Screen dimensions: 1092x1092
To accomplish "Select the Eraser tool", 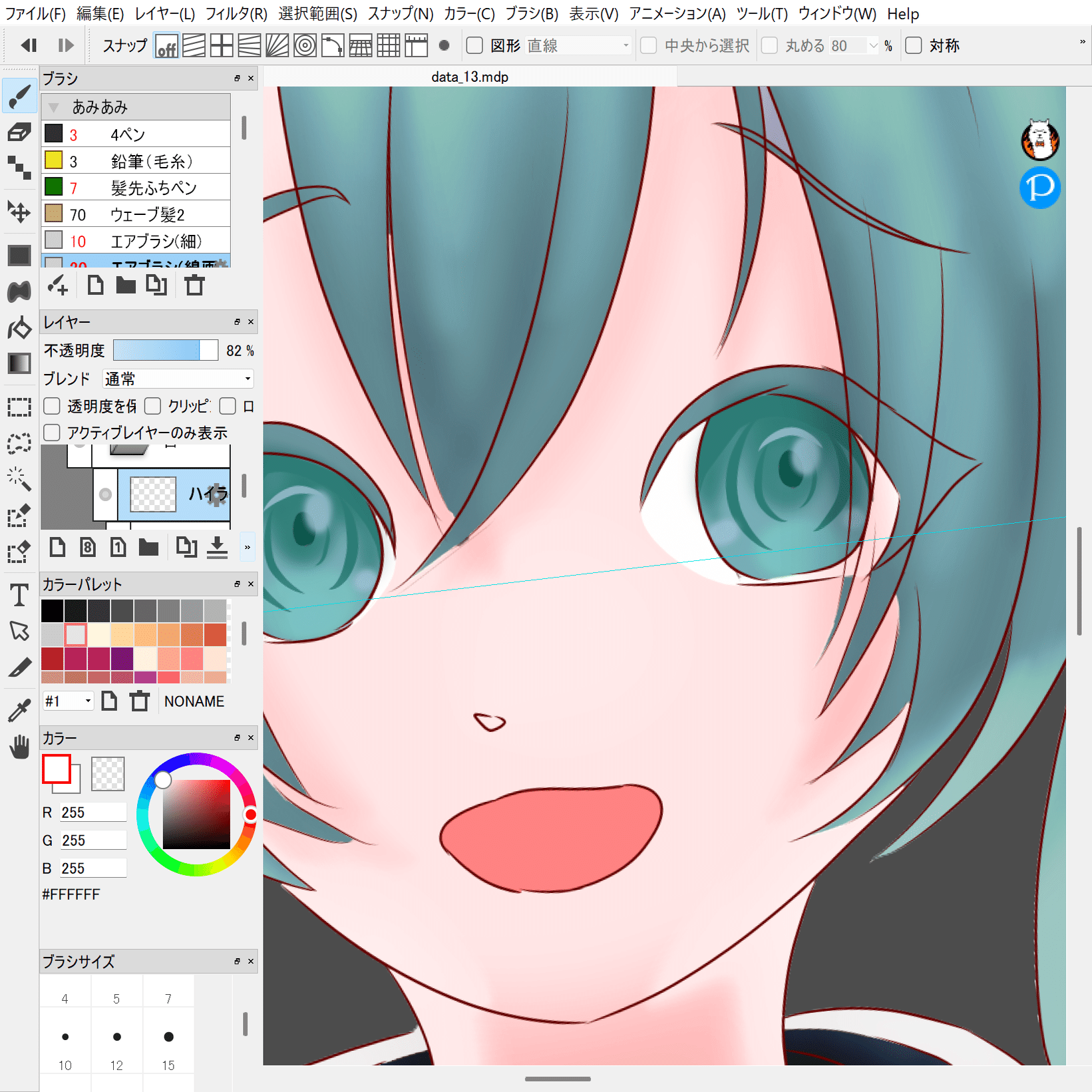I will [x=19, y=132].
